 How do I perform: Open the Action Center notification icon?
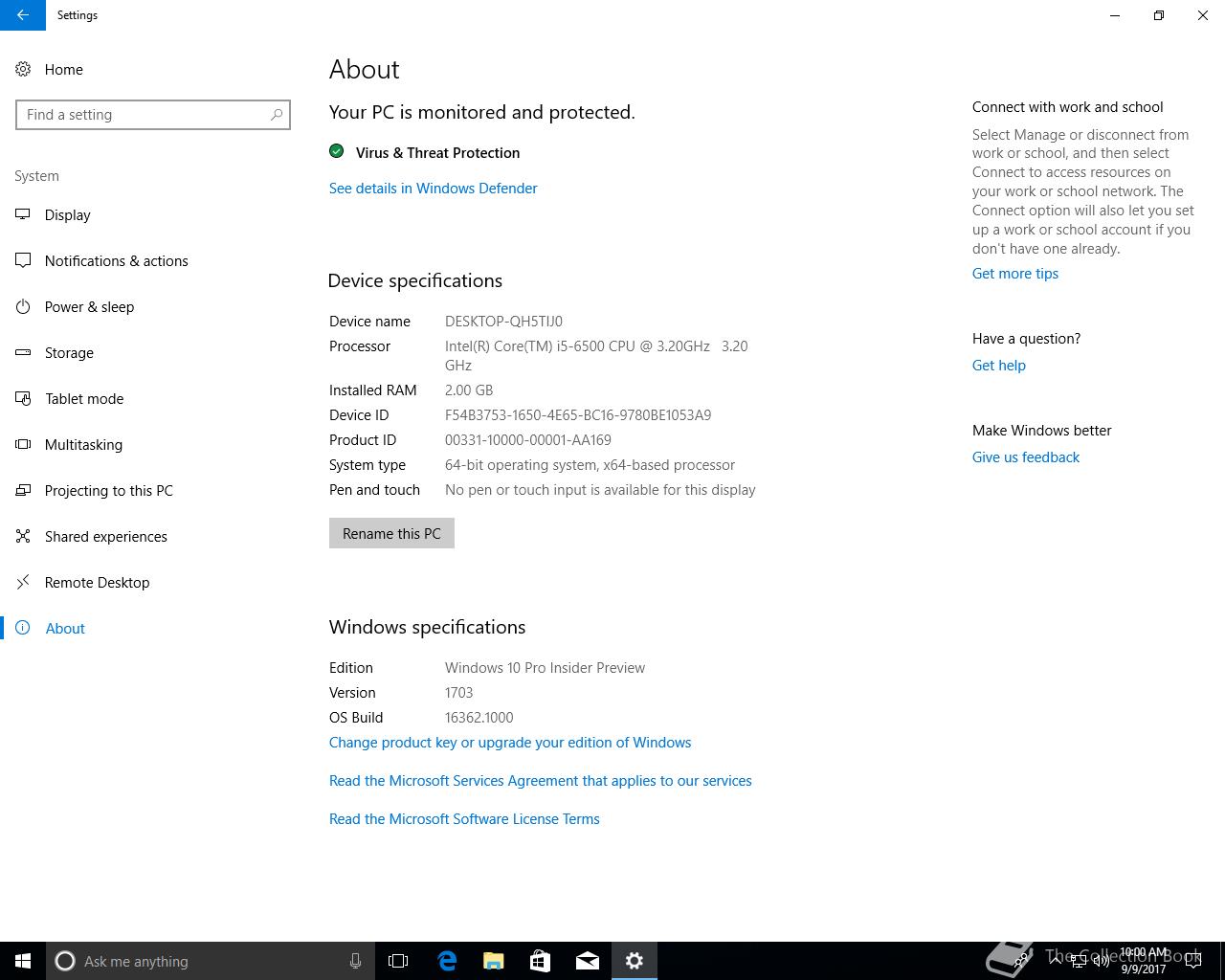click(1193, 961)
